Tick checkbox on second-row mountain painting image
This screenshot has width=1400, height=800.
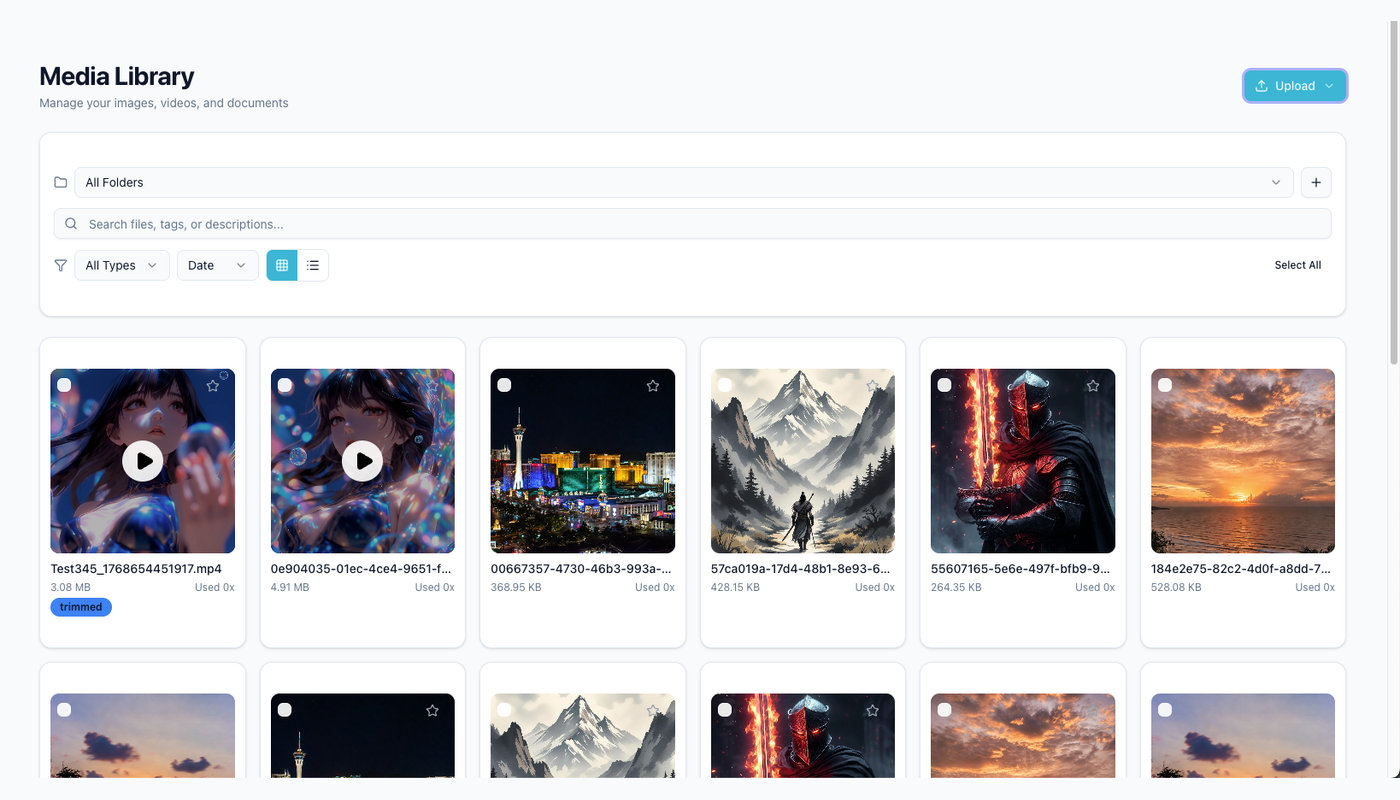click(x=504, y=710)
